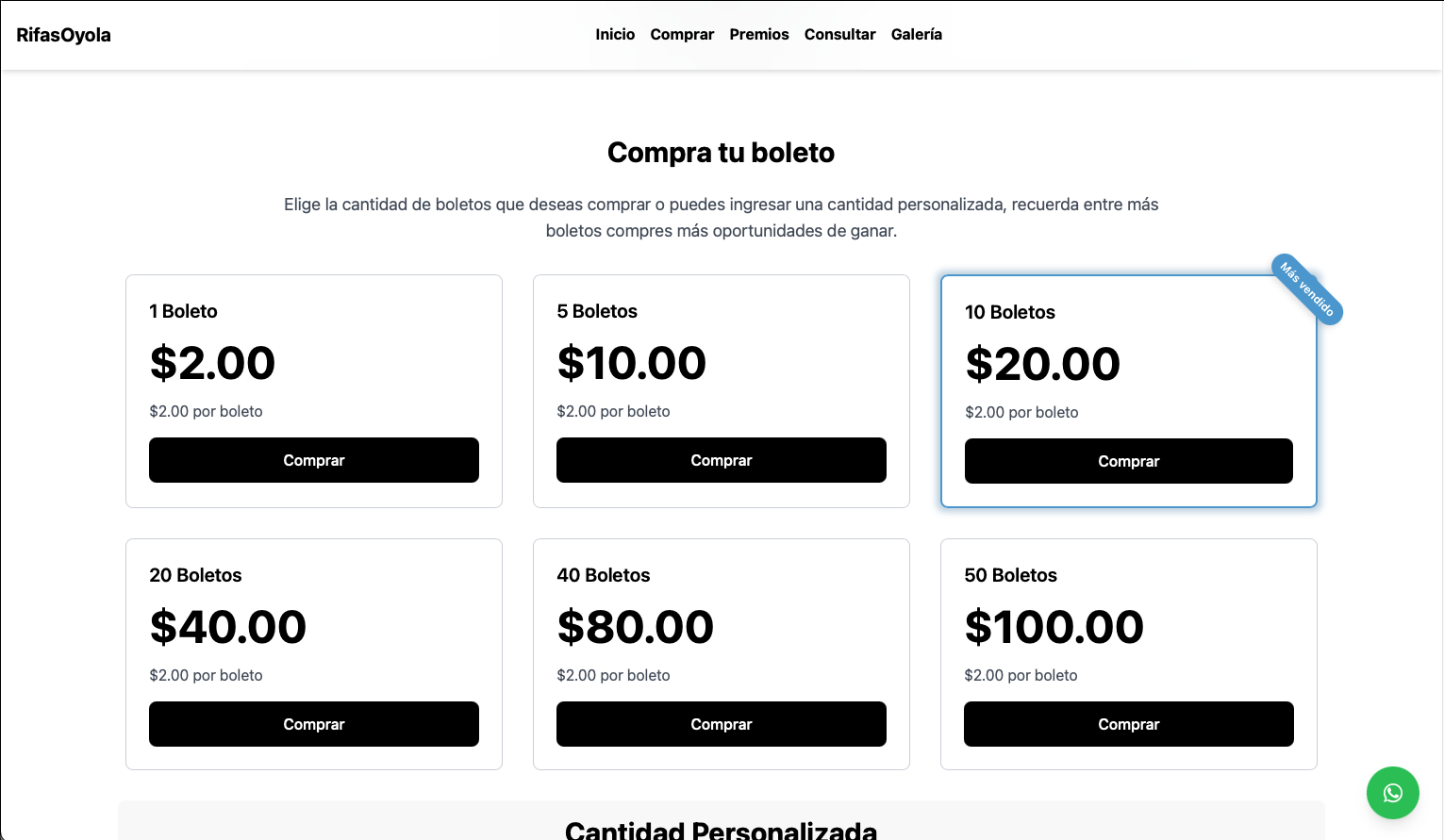Open Comprar navigation link
The image size is (1444, 840).
coord(682,34)
